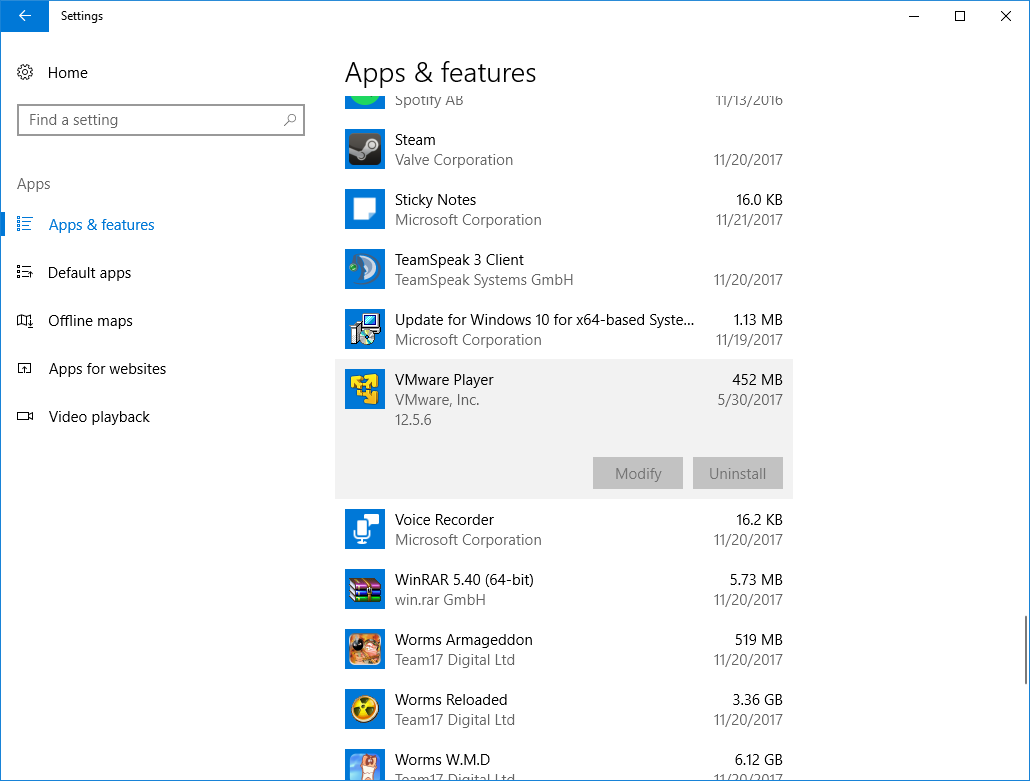
Task: Open Home via the gear icon
Action: click(x=25, y=72)
